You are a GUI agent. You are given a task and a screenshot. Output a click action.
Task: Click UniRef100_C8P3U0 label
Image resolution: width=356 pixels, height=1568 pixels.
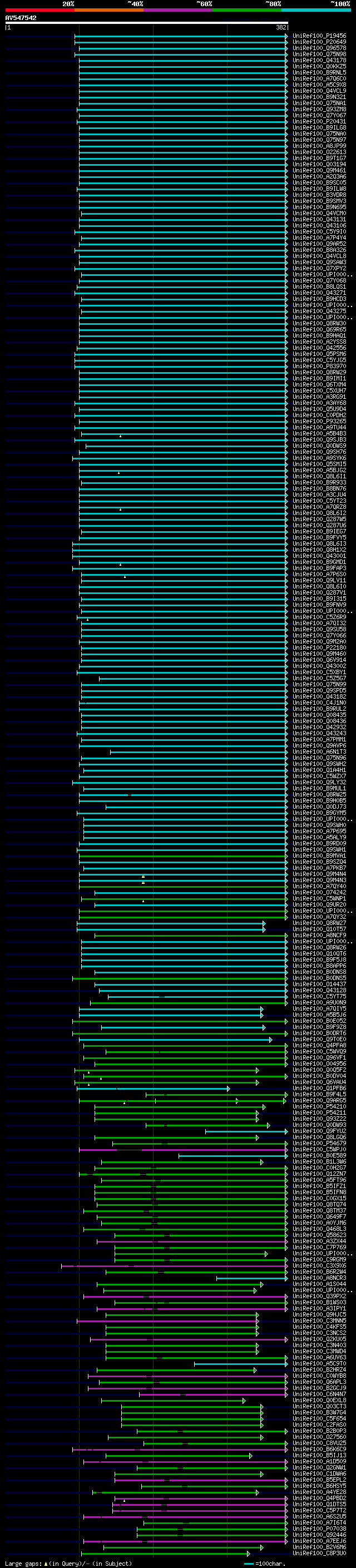(x=319, y=1554)
